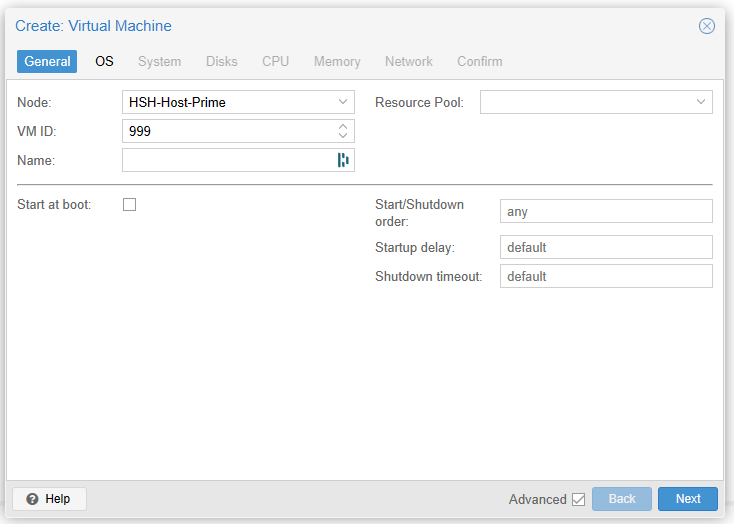Click into the Name text field
Screen dimensions: 734x524
228,160
